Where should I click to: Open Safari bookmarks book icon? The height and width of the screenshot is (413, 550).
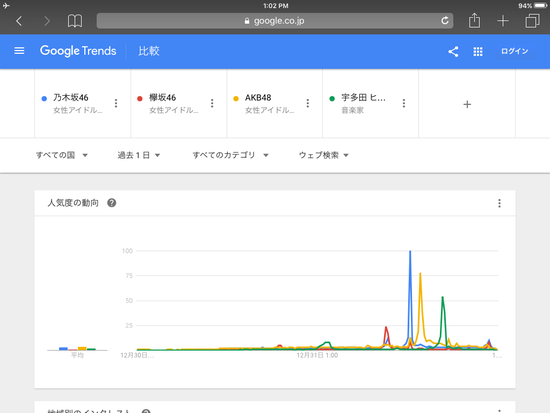pos(75,21)
